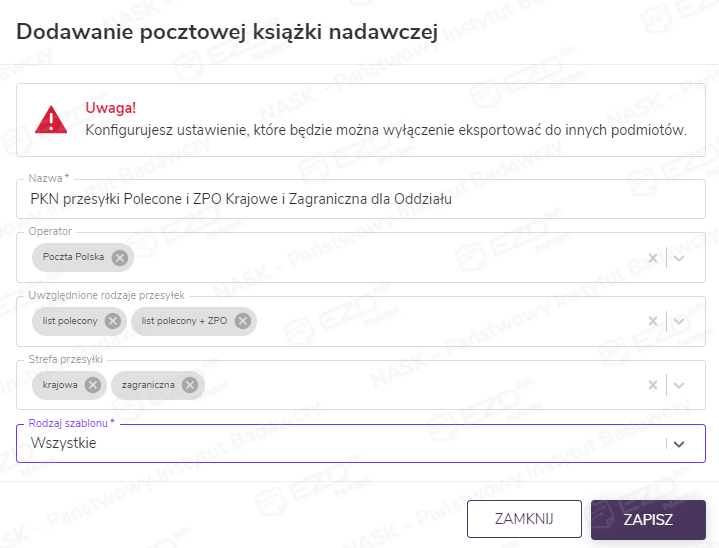The image size is (719, 548).
Task: Click the ZAPISZ save button
Action: click(x=648, y=520)
